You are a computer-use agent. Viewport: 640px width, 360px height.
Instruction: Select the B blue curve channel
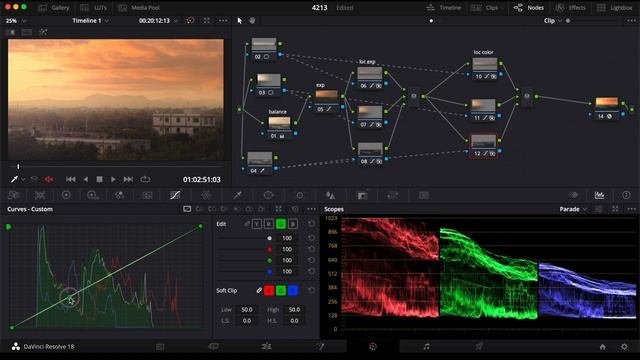point(293,224)
